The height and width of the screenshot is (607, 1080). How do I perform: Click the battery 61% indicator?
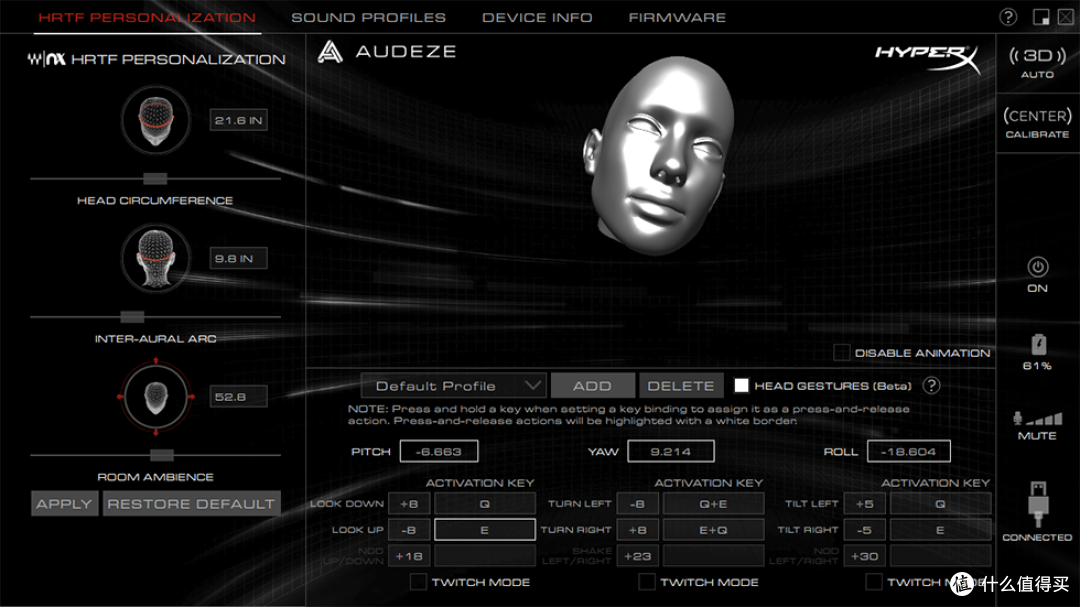pos(1037,352)
